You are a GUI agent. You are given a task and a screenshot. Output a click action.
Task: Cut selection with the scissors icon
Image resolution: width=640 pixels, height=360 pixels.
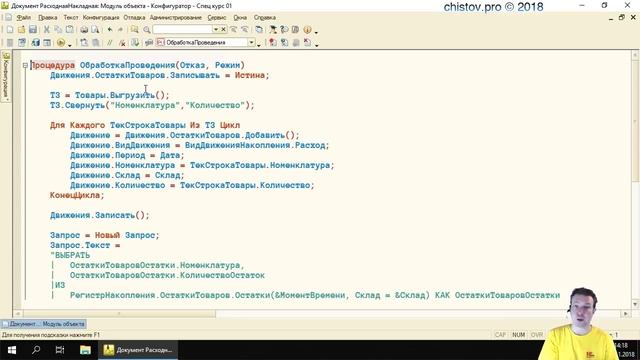click(x=47, y=30)
